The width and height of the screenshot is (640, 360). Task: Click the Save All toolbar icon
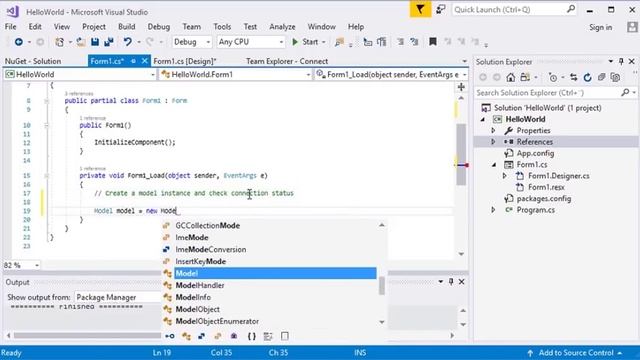click(x=109, y=42)
